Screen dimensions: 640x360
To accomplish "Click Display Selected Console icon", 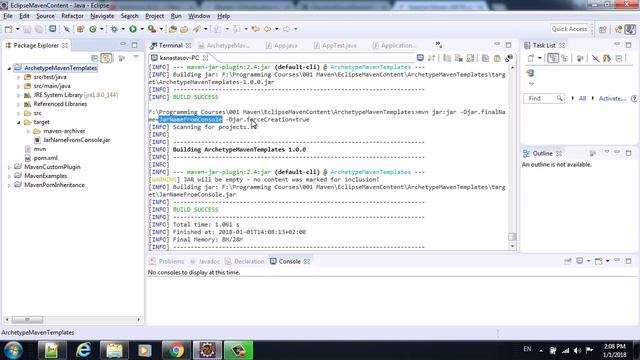I will (580, 261).
